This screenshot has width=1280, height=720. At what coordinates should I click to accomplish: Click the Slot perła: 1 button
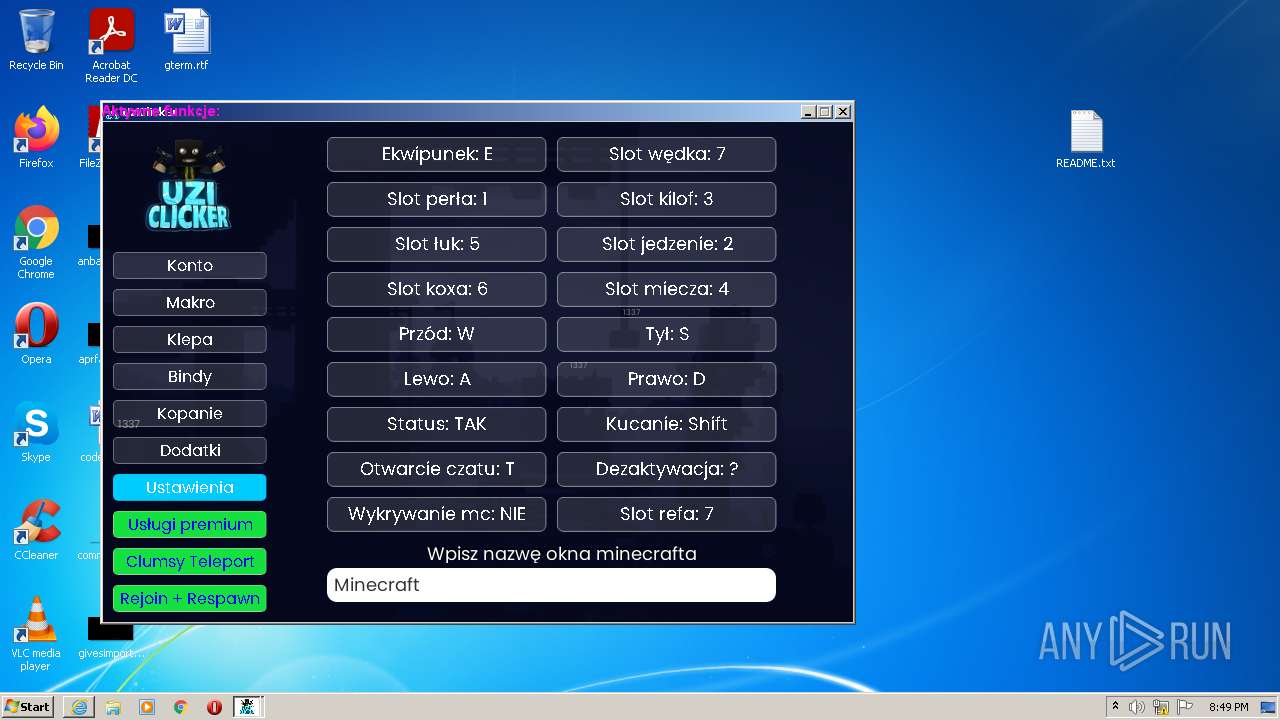tap(437, 199)
